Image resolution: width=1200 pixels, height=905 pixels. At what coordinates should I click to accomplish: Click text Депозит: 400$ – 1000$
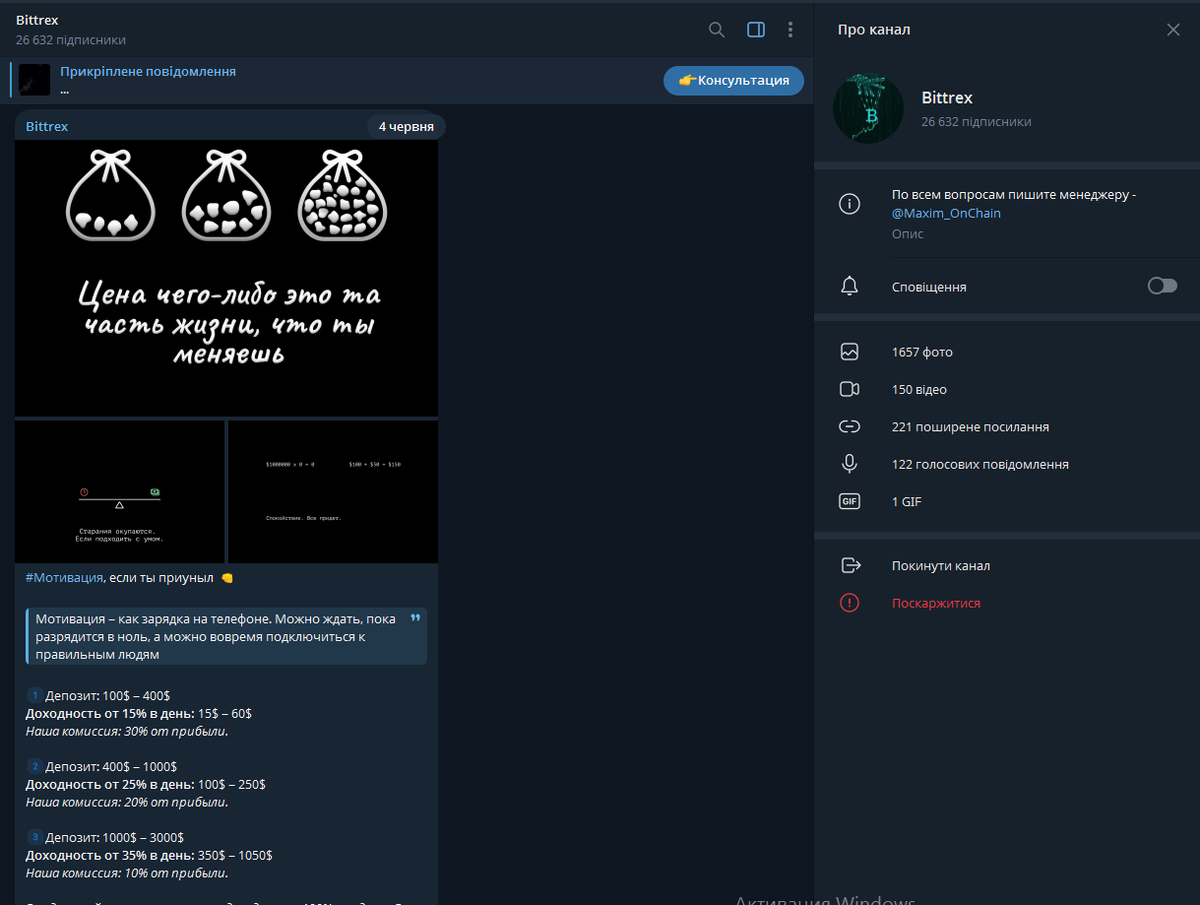point(112,766)
